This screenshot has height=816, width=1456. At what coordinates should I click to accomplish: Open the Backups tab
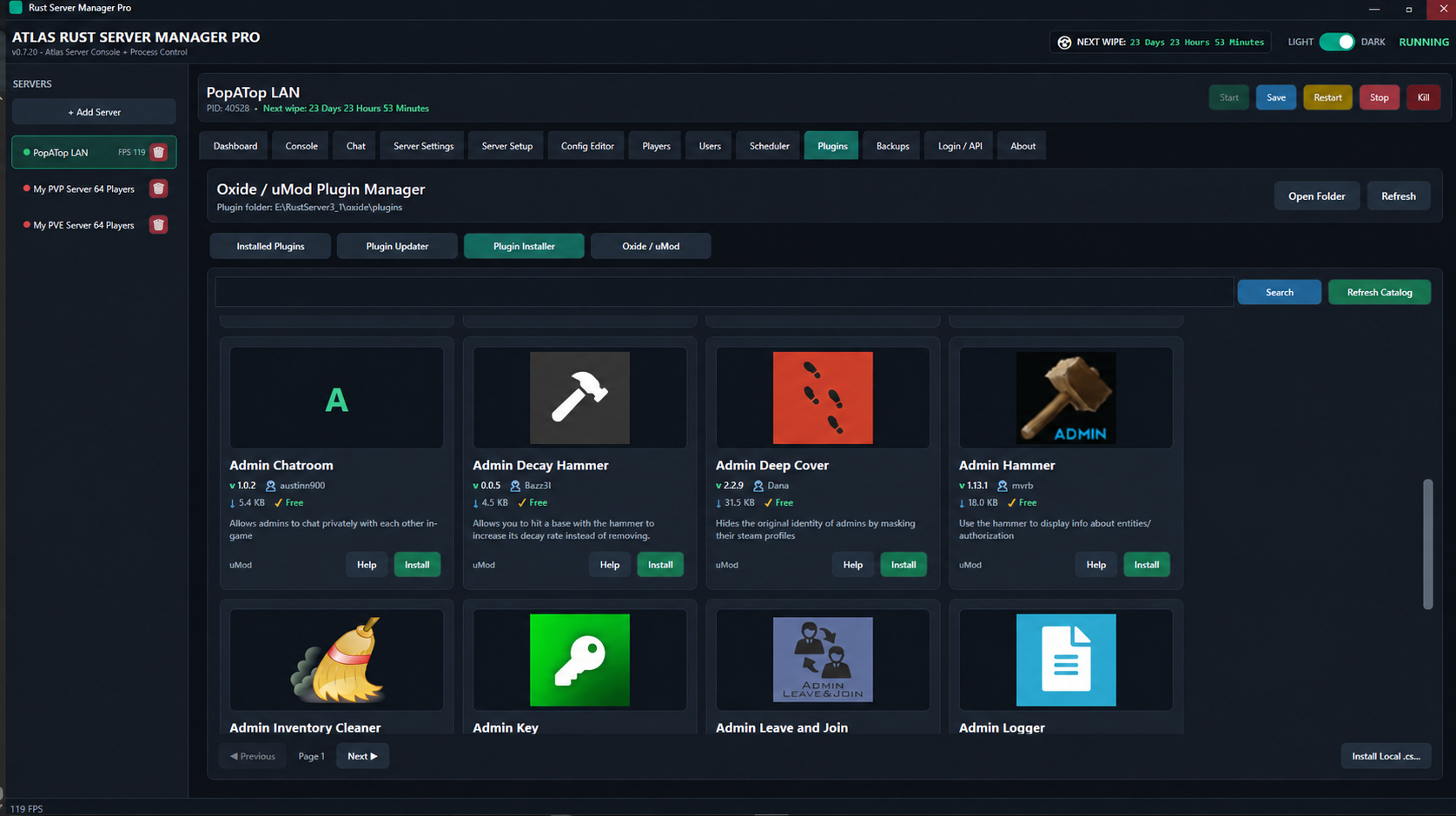point(892,146)
